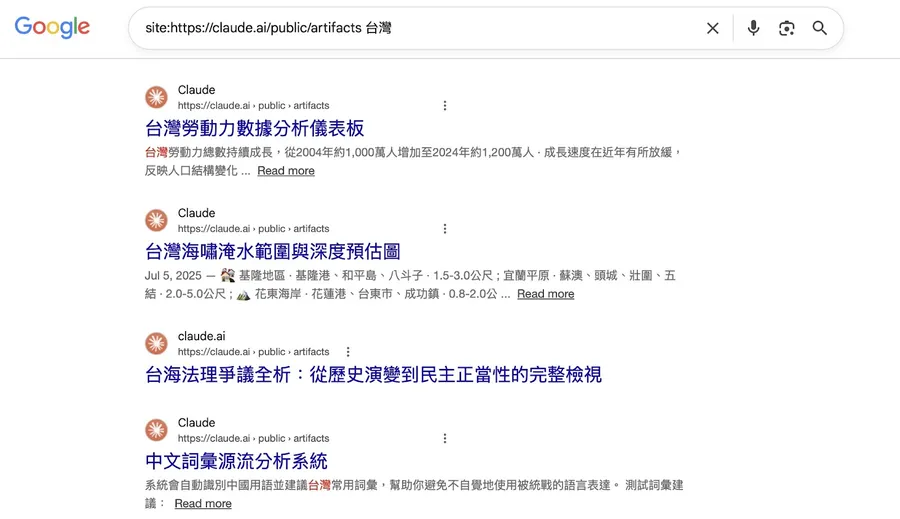The image size is (900, 519).
Task: Open options menu for 台灣海嘯淹水範圍 result
Action: click(x=445, y=228)
